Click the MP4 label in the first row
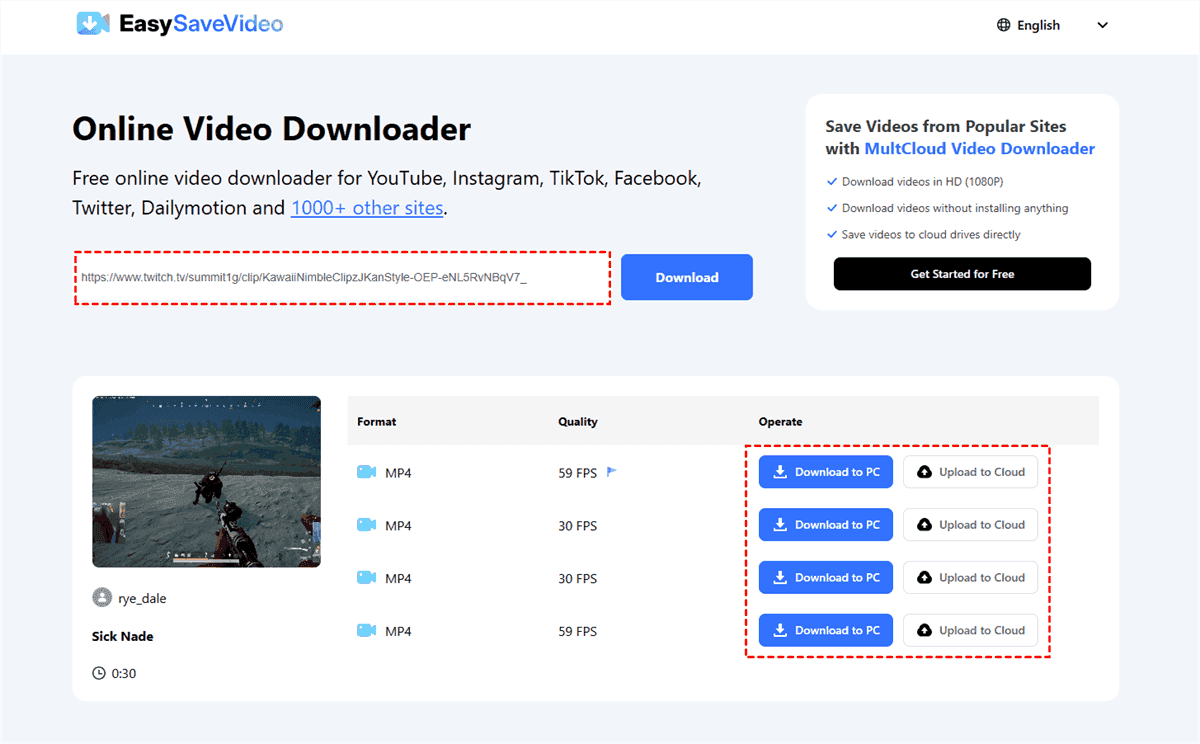Screen dimensions: 1200x744 [x=398, y=472]
